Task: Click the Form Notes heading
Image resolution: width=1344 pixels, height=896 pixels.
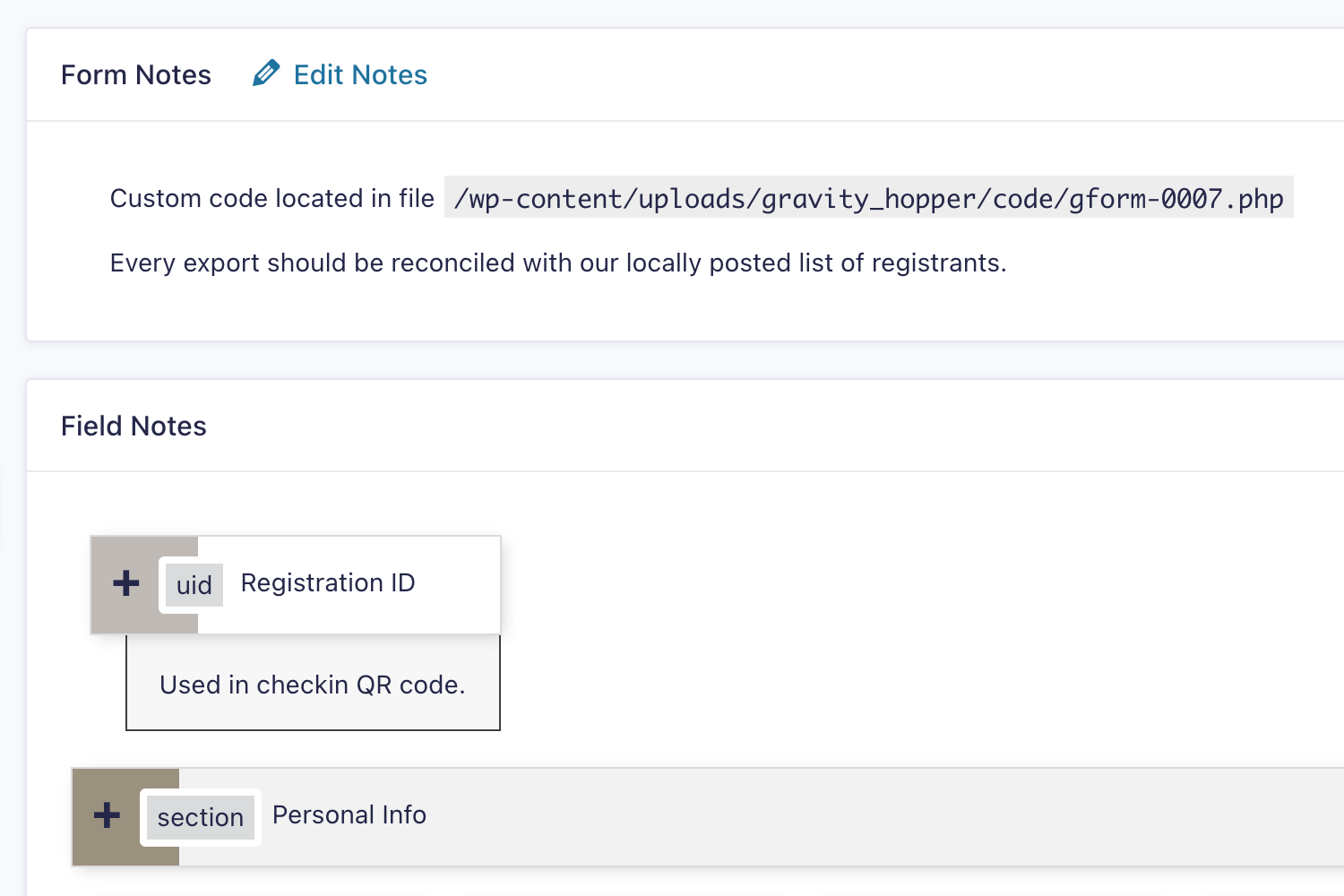Action: (136, 75)
